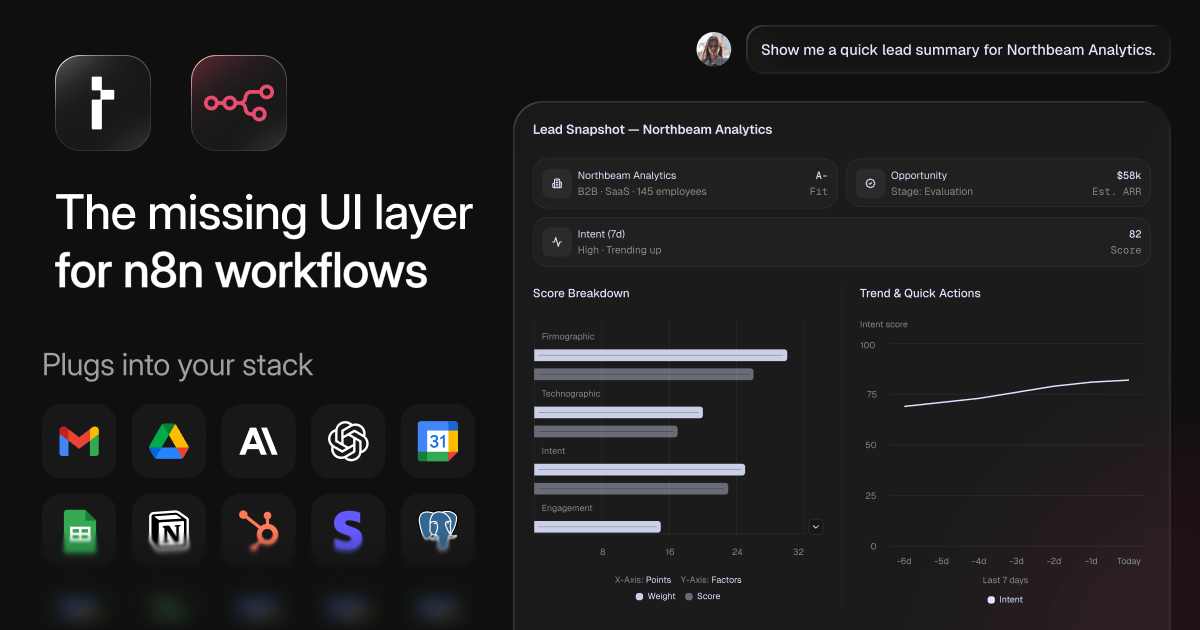Image resolution: width=1200 pixels, height=630 pixels.
Task: Expand the Score Breakdown chart chevron
Action: click(x=815, y=526)
